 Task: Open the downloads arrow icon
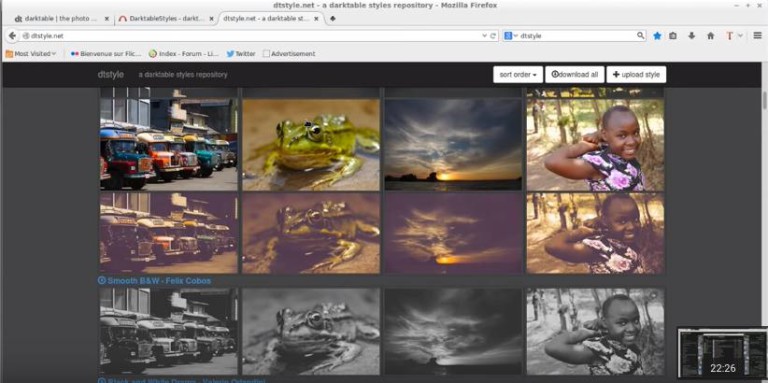[692, 36]
